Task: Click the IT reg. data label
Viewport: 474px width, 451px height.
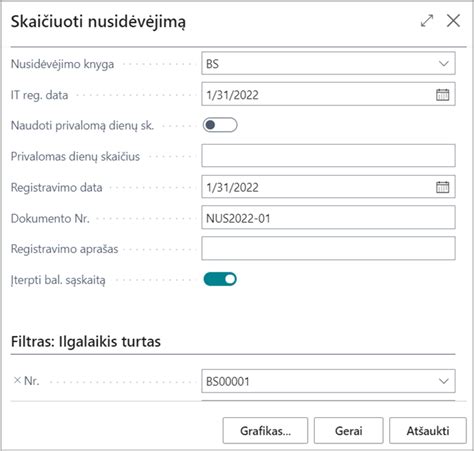Action: click(39, 95)
